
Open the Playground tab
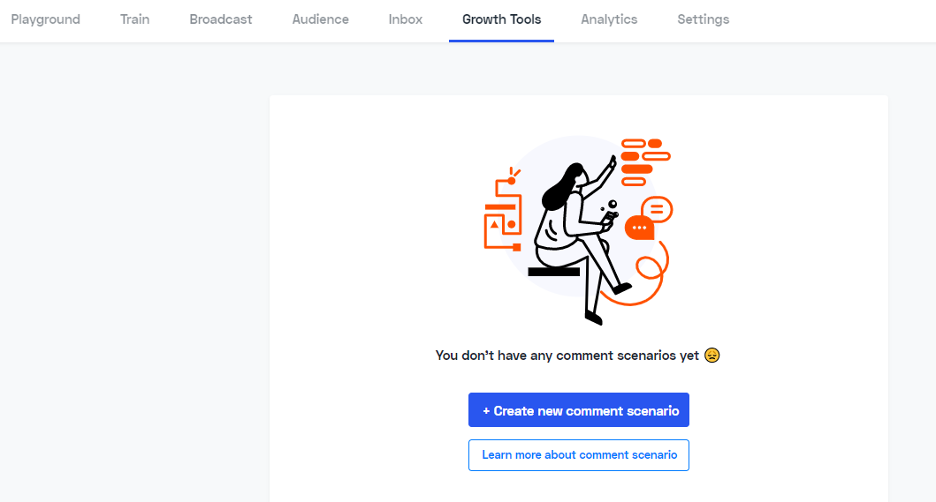45,20
